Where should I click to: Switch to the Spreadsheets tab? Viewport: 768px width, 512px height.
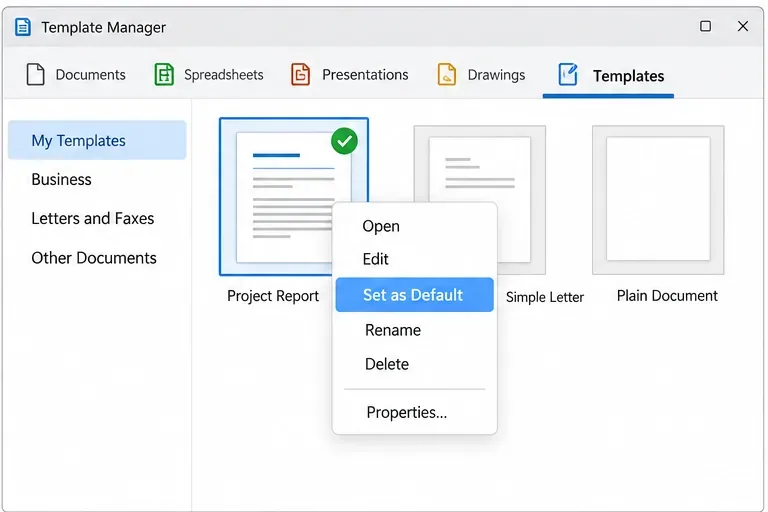coord(209,74)
